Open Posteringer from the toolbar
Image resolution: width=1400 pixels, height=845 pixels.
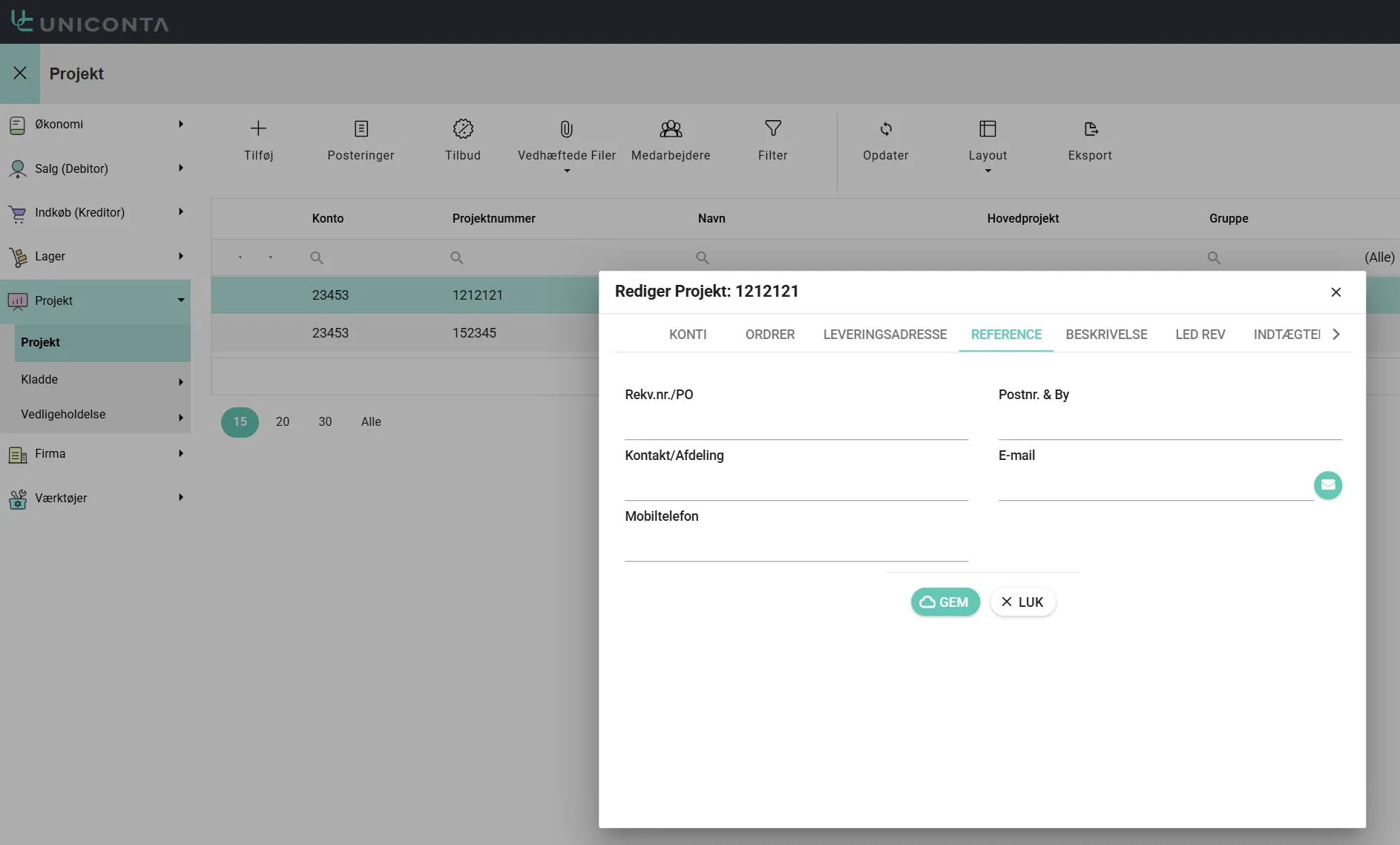[361, 140]
